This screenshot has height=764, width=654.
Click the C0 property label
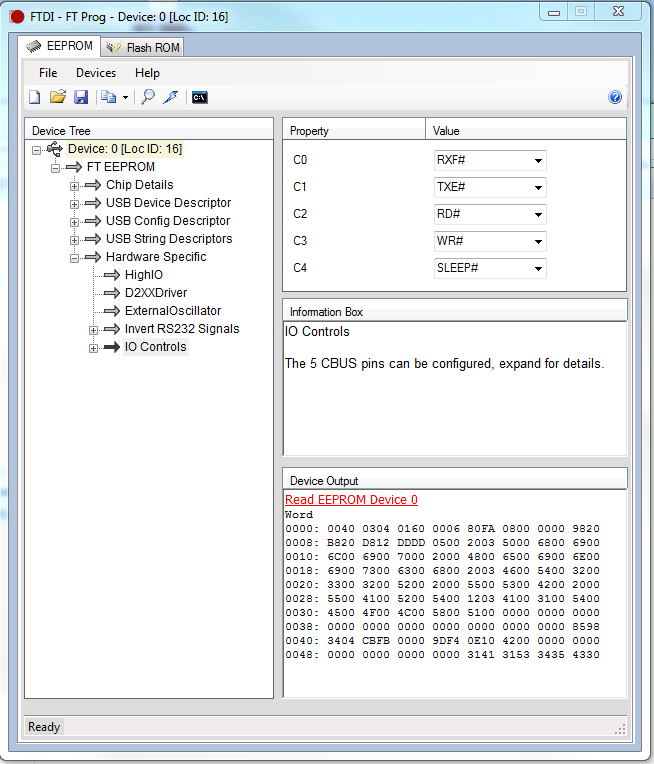click(300, 160)
